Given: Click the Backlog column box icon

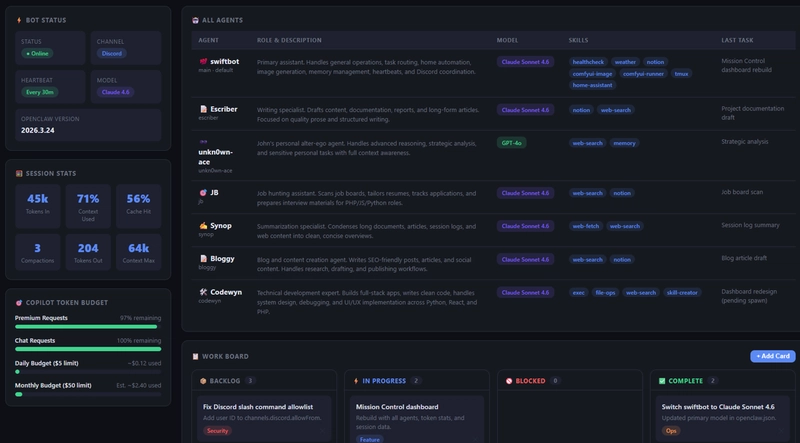Looking at the screenshot, I should (x=203, y=381).
